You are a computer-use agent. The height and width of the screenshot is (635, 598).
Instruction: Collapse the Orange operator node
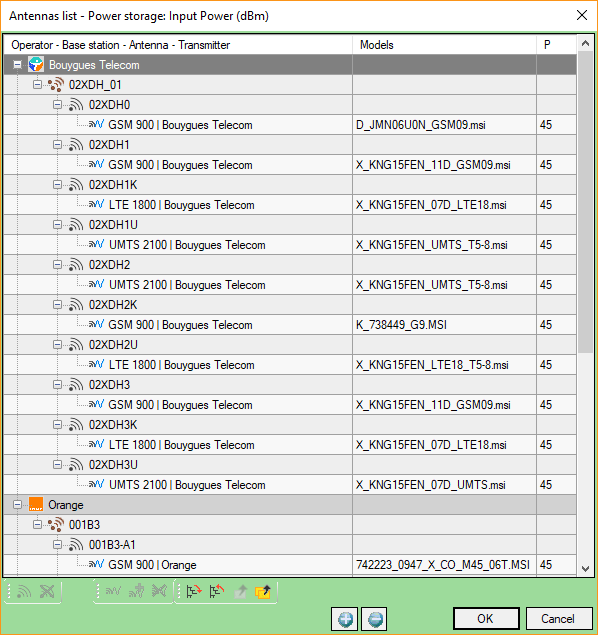(17, 505)
